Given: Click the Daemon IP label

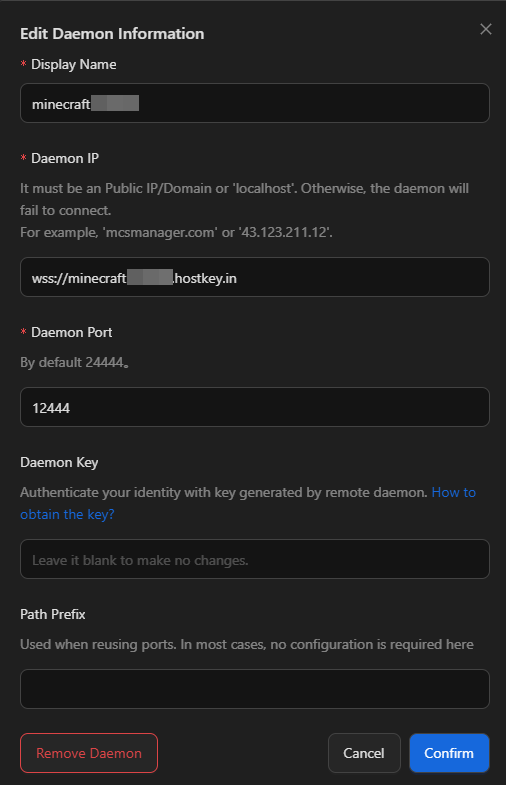Looking at the screenshot, I should coord(65,158).
